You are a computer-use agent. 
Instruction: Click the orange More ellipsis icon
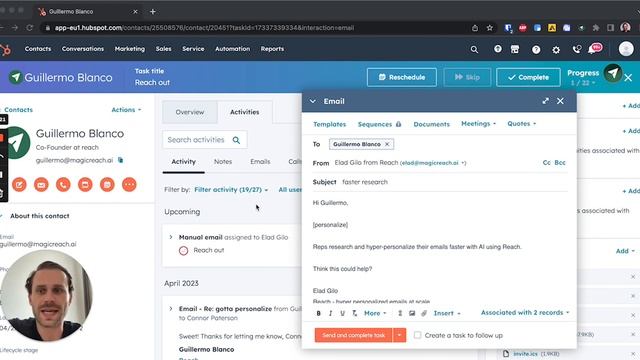(x=129, y=184)
